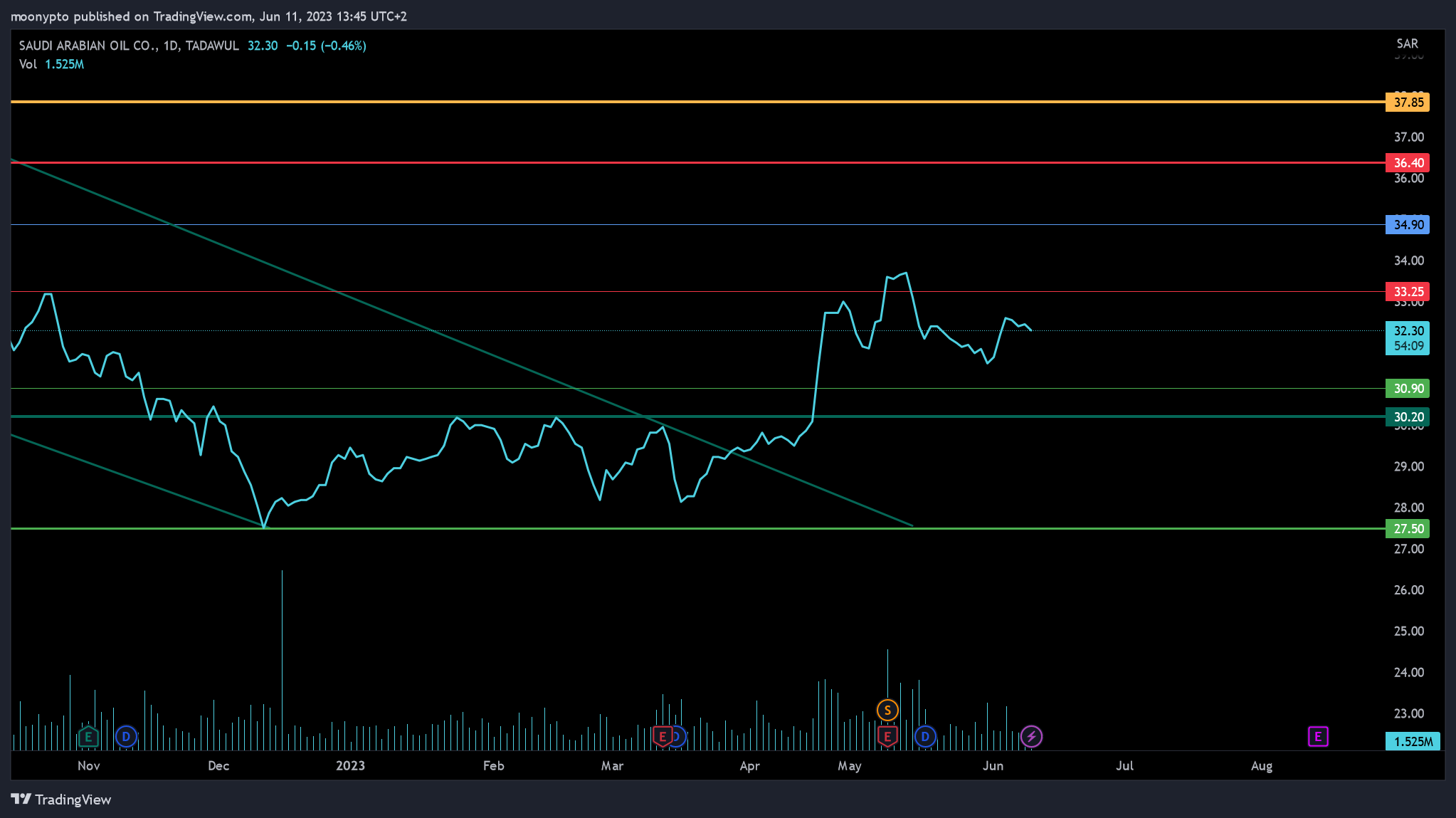This screenshot has width=1456, height=818.
Task: Click the 24.00 price axis value
Action: tap(1408, 673)
